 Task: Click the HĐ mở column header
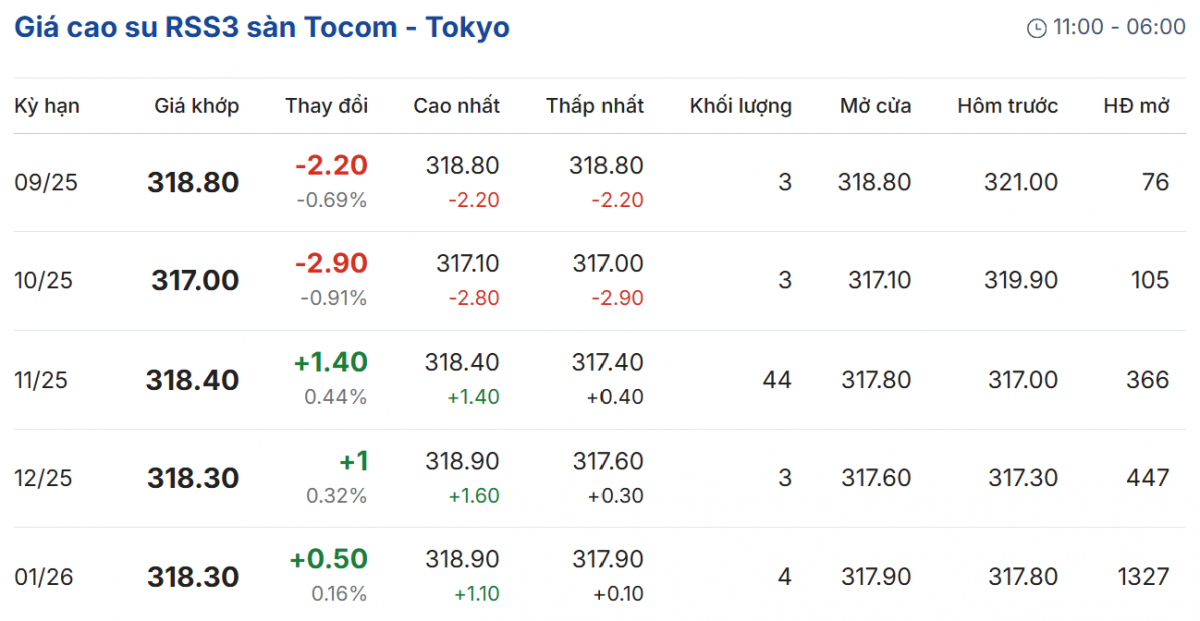click(1136, 106)
